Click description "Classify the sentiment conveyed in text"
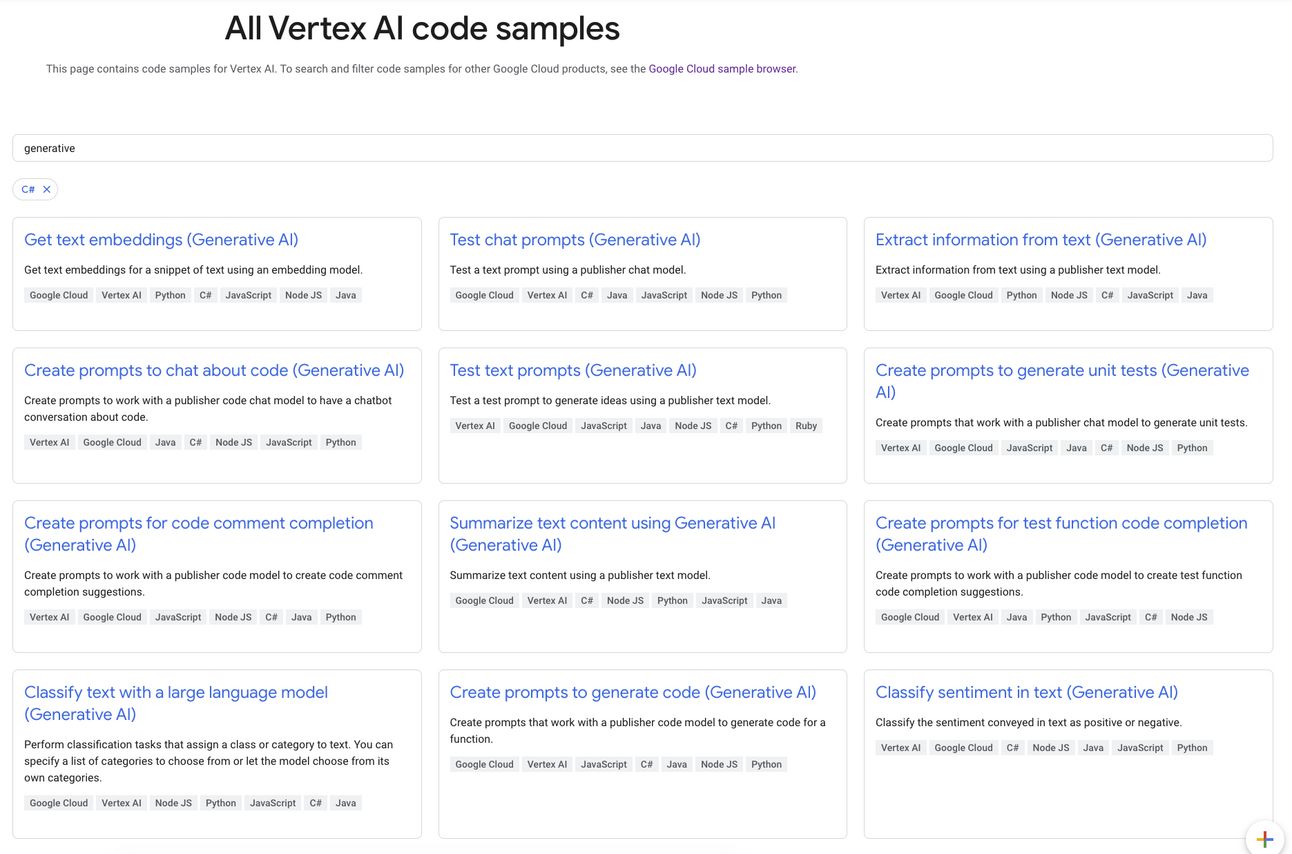 [1029, 722]
